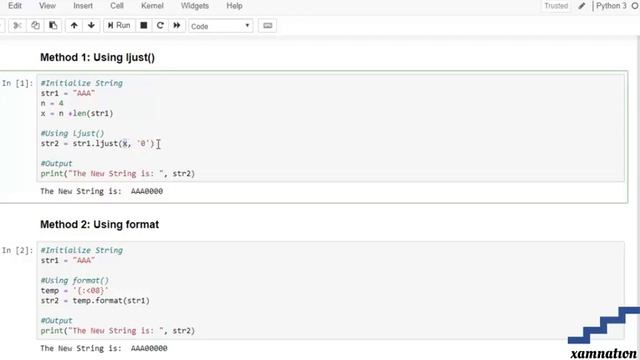The width and height of the screenshot is (640, 360).
Task: Paste cells below using the clipboard icon
Action: pos(53,26)
